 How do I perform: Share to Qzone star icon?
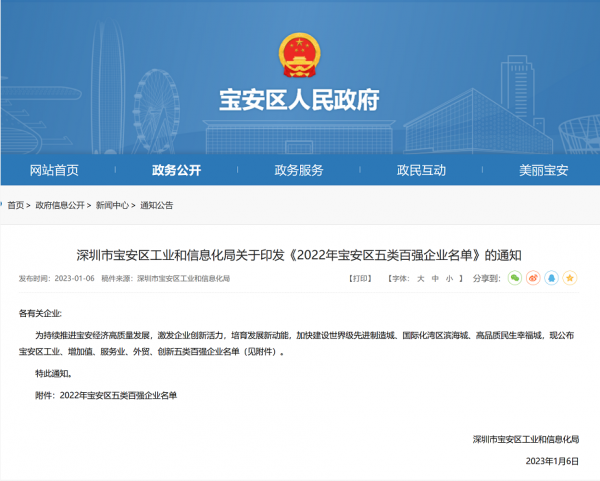(569, 278)
